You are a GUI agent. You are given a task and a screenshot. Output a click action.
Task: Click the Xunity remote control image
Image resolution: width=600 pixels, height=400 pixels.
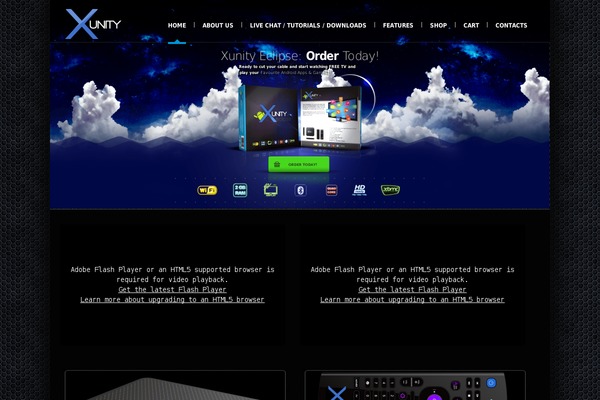click(415, 385)
